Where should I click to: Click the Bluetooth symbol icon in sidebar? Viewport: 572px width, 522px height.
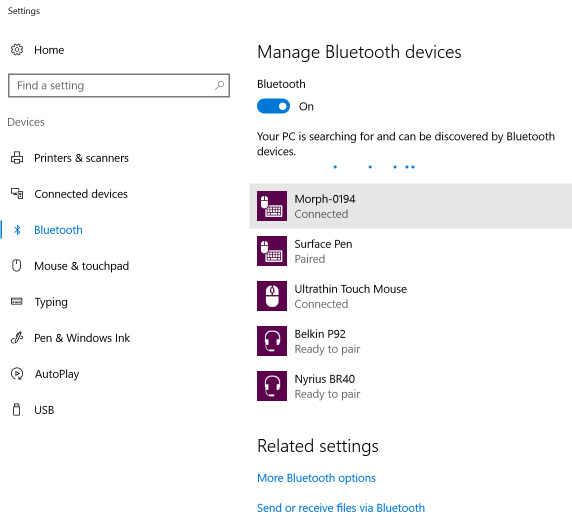(x=17, y=229)
